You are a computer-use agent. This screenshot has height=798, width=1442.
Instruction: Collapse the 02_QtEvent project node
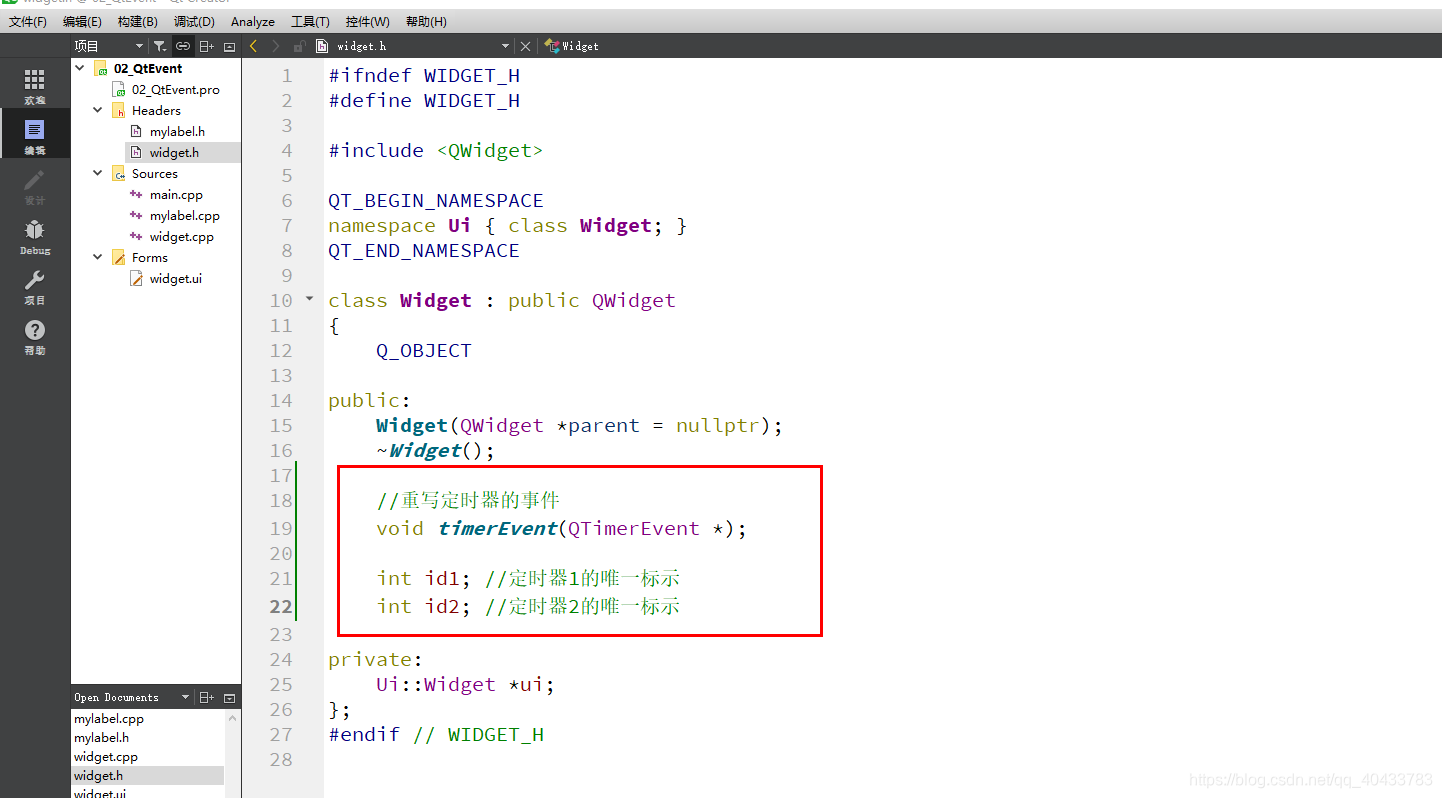pyautogui.click(x=80, y=68)
